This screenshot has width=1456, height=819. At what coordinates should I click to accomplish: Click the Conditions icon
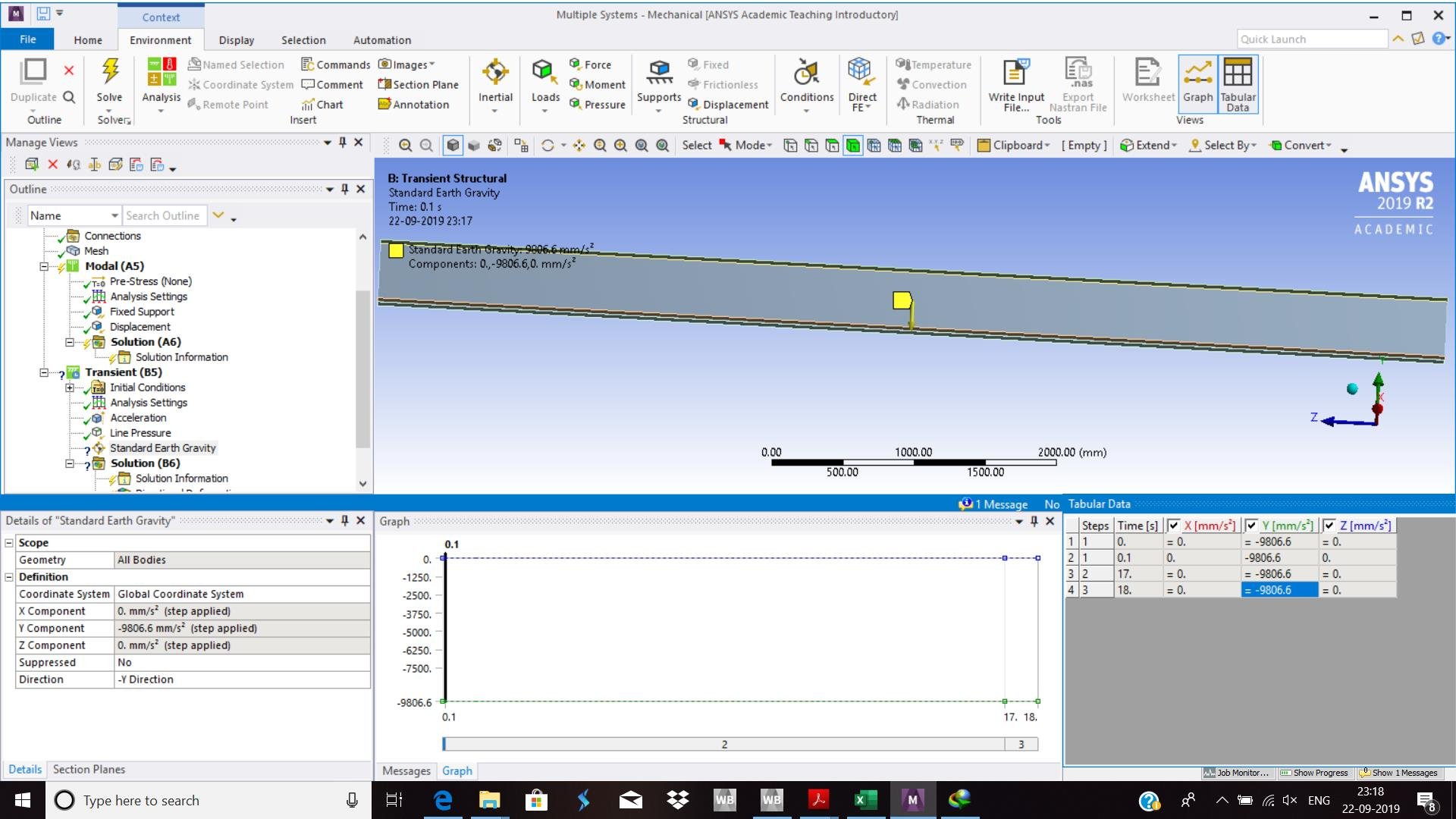coord(806,72)
